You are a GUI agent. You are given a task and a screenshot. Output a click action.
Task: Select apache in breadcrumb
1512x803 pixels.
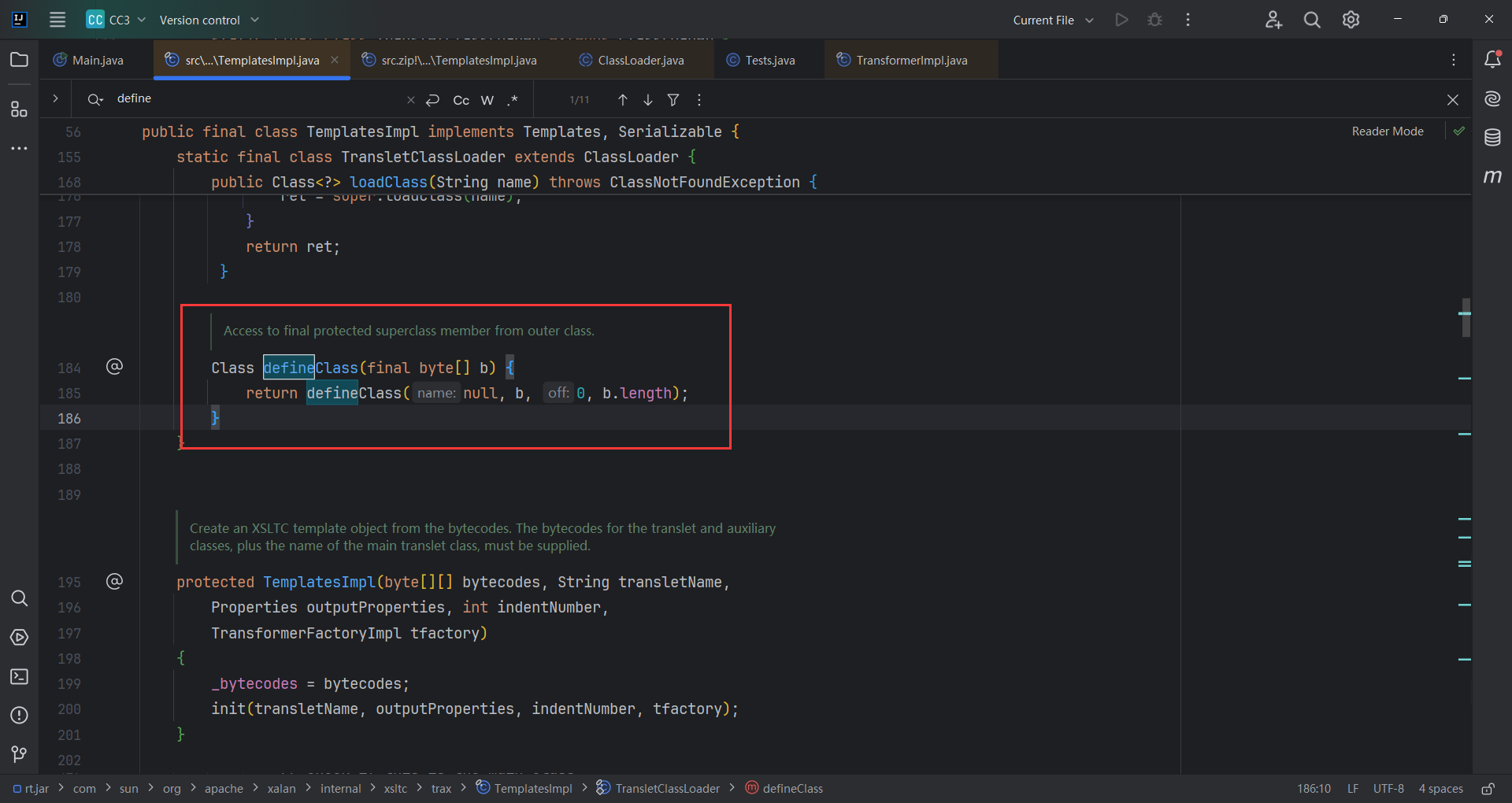point(224,789)
